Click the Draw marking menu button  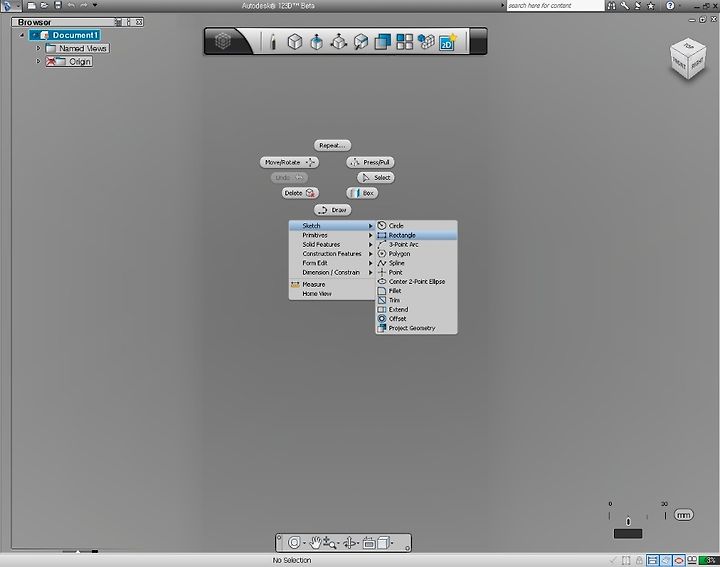point(332,210)
